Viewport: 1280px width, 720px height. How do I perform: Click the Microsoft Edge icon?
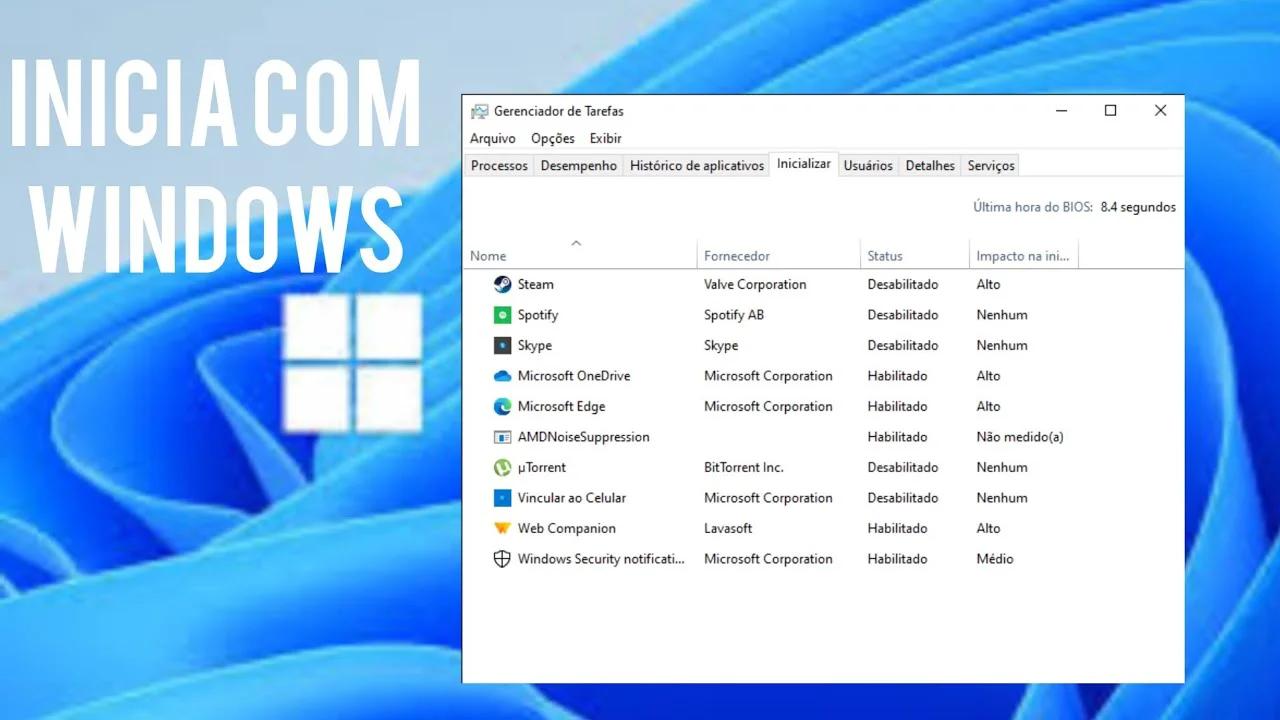tap(502, 407)
